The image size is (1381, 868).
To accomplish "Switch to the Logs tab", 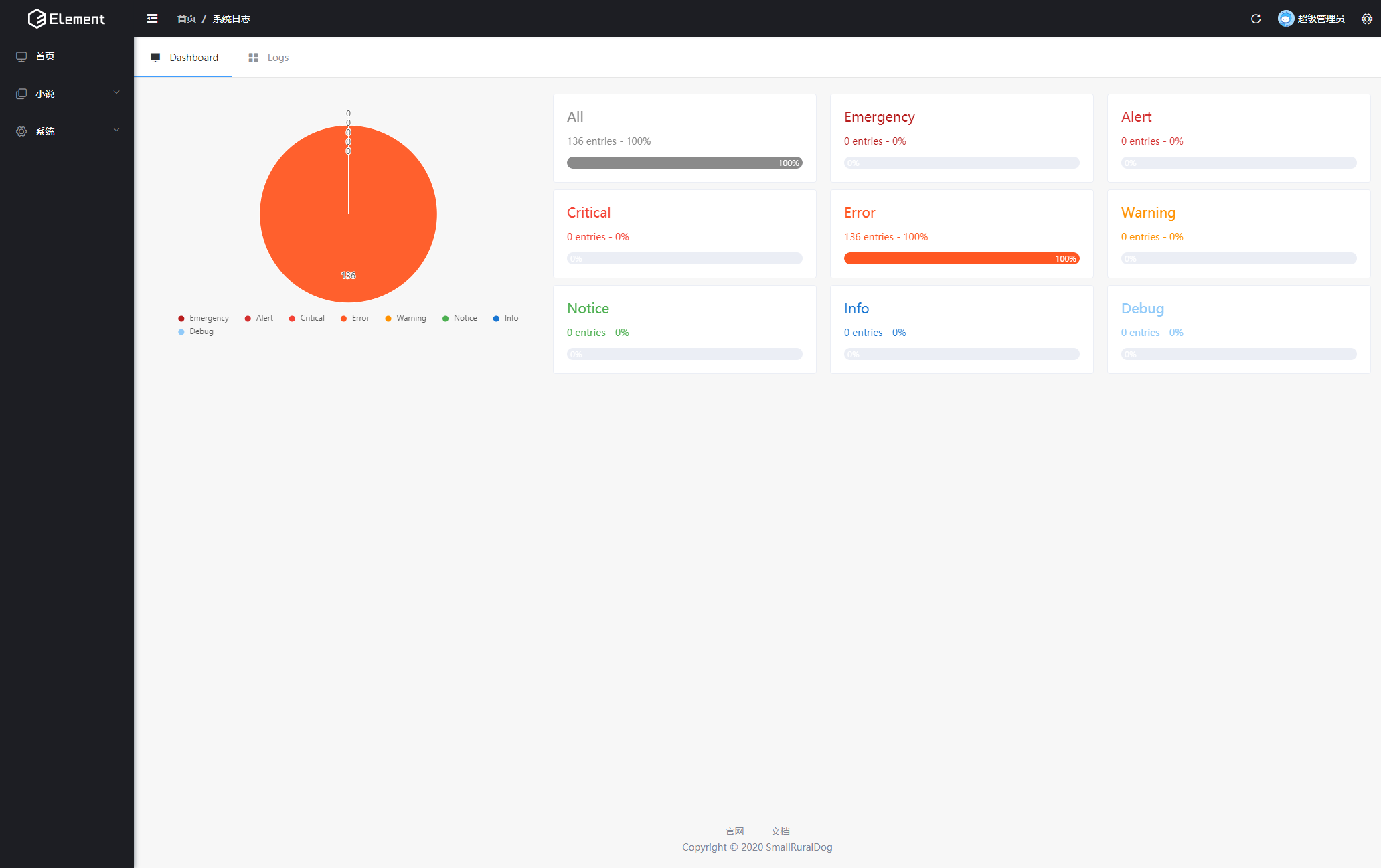I will click(278, 58).
